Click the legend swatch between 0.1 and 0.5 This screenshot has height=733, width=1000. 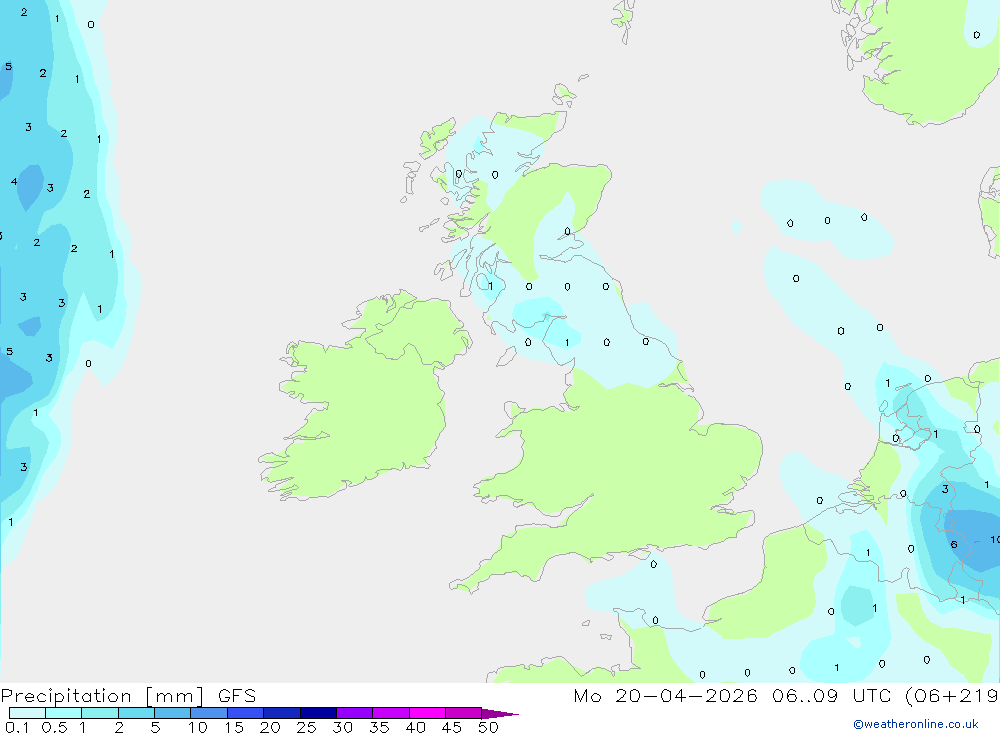tap(27, 713)
